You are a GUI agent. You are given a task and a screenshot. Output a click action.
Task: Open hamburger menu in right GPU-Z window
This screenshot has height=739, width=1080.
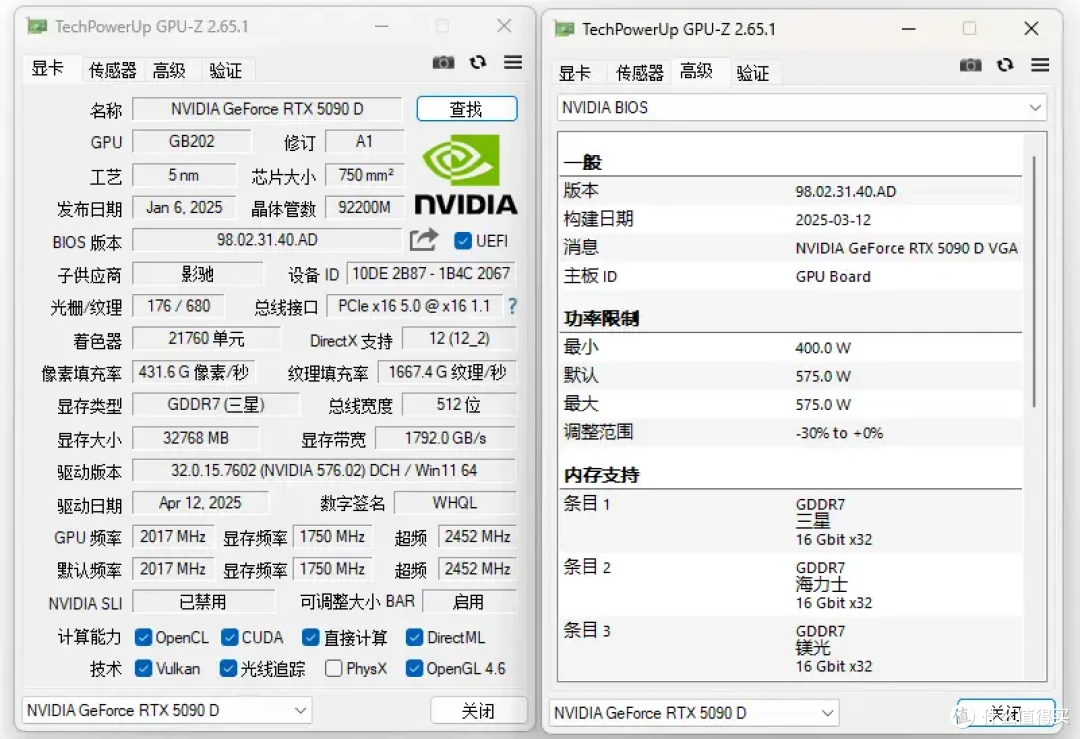pos(1040,65)
